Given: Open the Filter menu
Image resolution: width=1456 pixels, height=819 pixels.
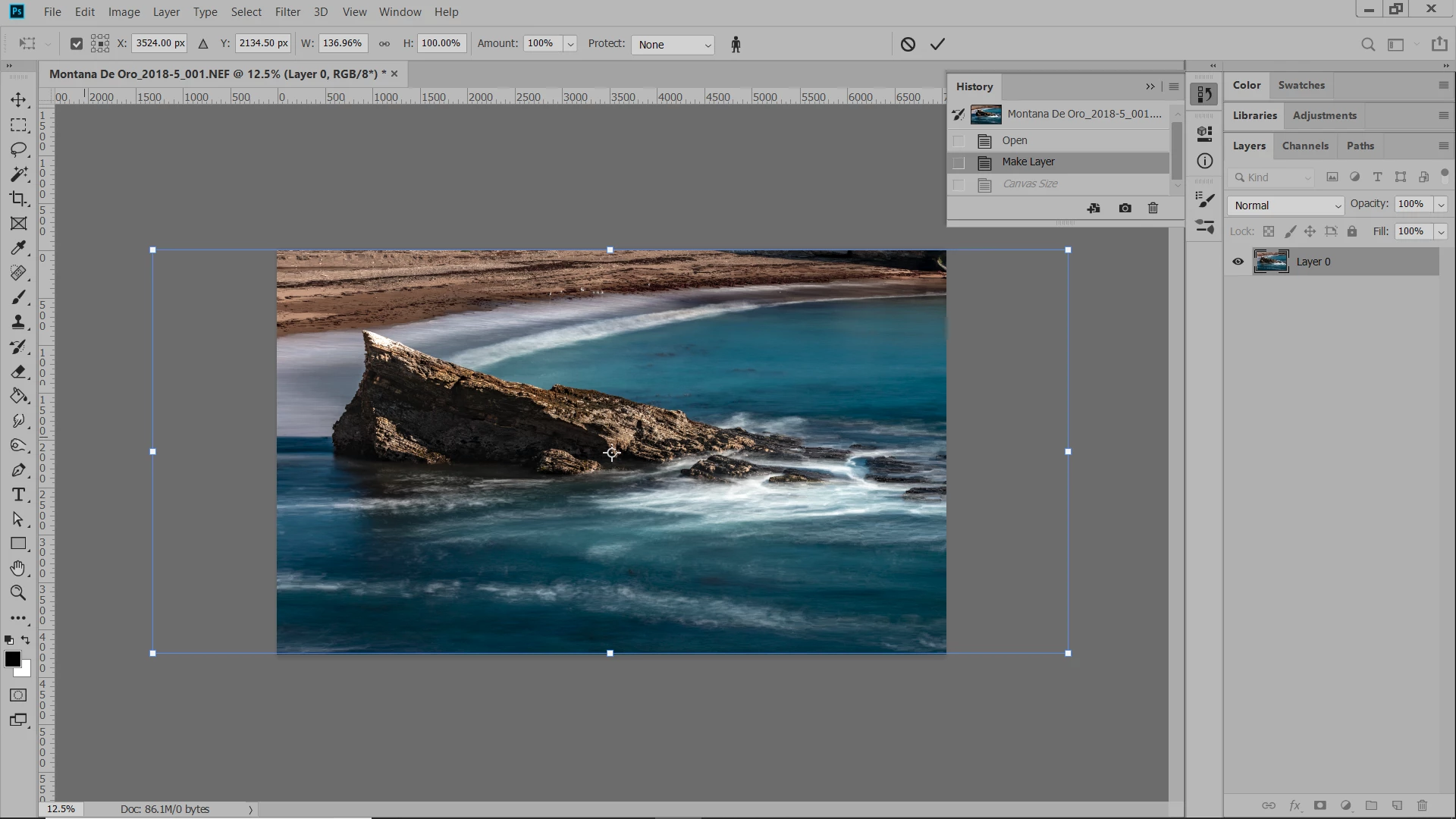Looking at the screenshot, I should coord(287,12).
